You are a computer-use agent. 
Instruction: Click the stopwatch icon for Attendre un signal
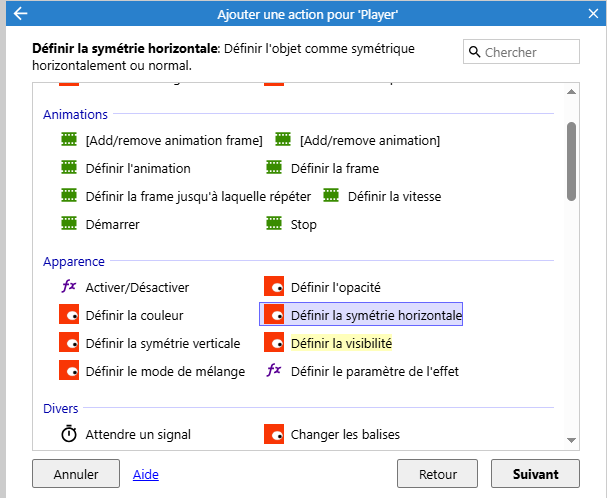click(69, 434)
